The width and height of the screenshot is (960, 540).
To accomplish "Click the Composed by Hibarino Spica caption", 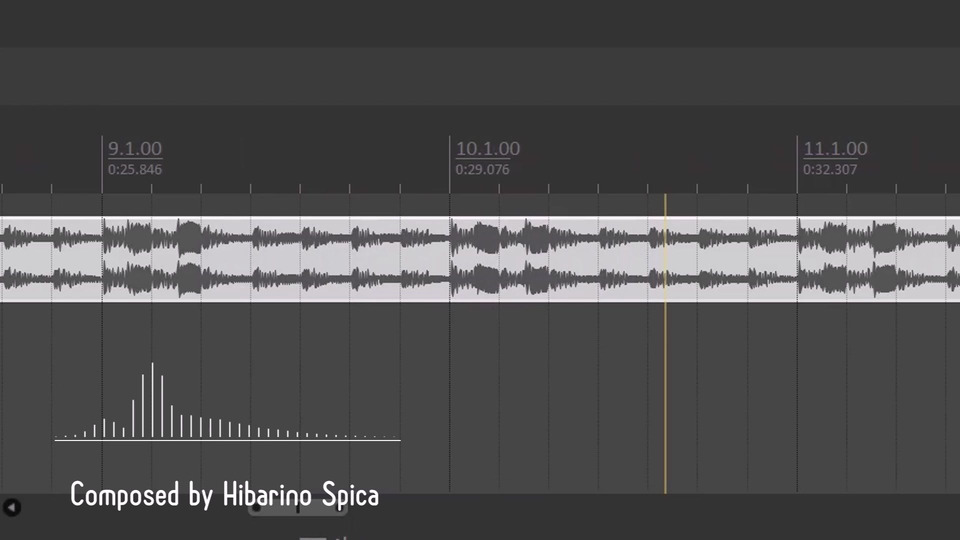I will [x=224, y=495].
